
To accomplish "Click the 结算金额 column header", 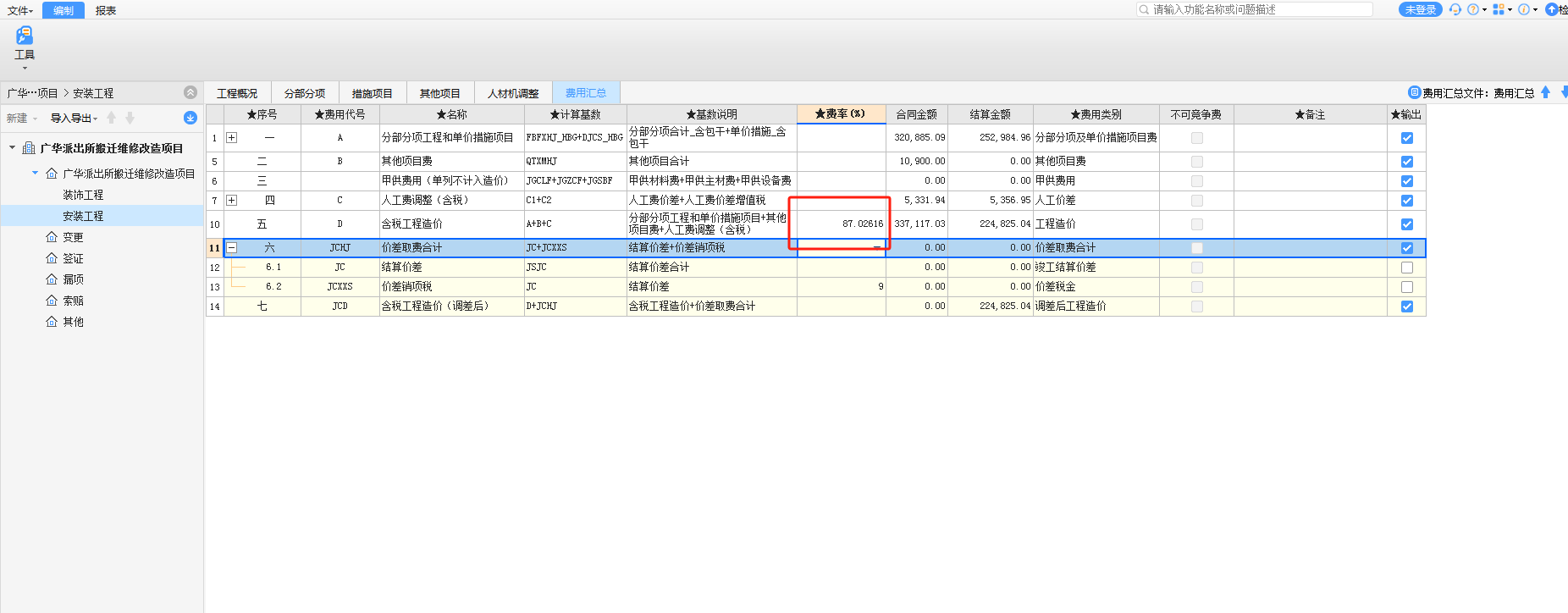I will tap(990, 114).
